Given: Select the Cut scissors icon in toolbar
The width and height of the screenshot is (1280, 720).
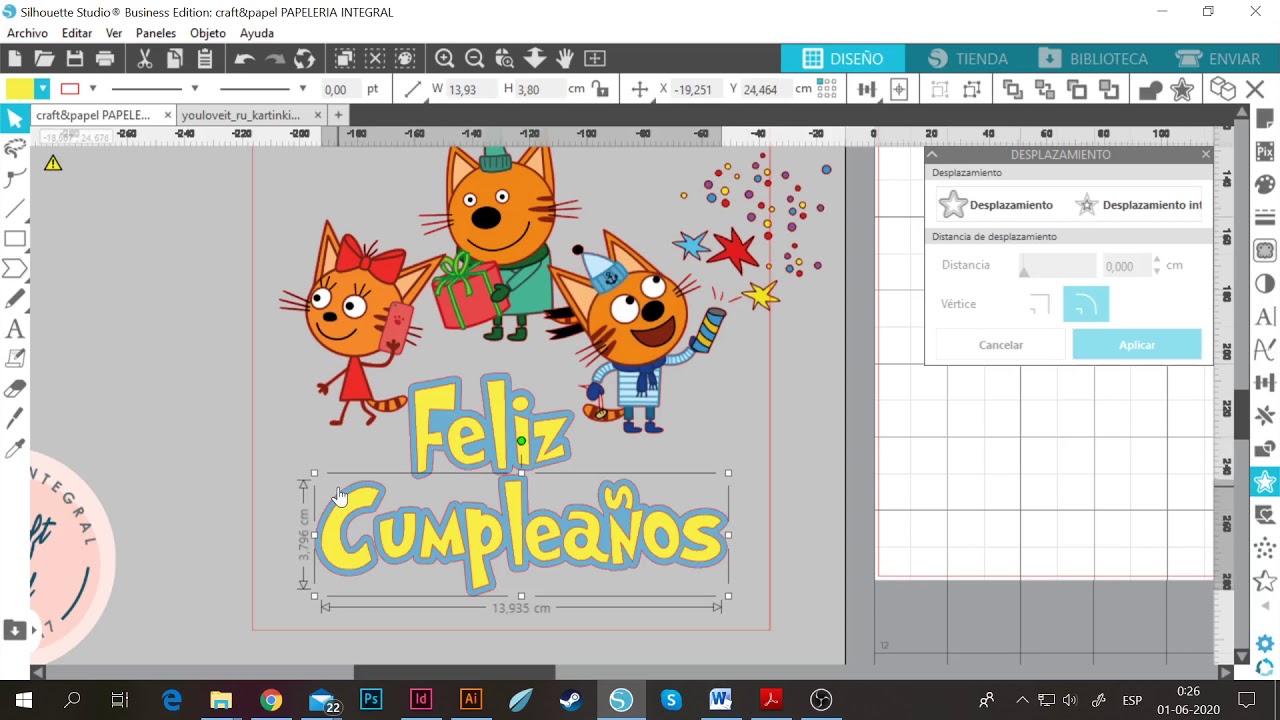Looking at the screenshot, I should pyautogui.click(x=145, y=58).
